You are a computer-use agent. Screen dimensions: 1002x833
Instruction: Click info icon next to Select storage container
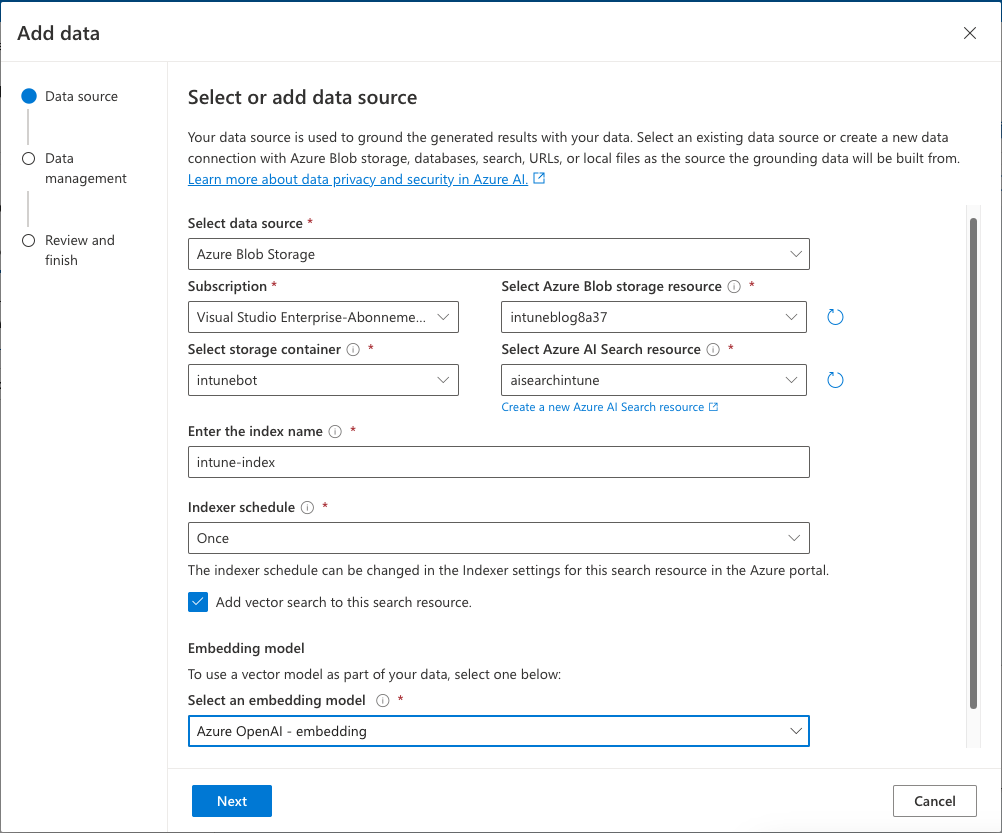click(x=351, y=350)
